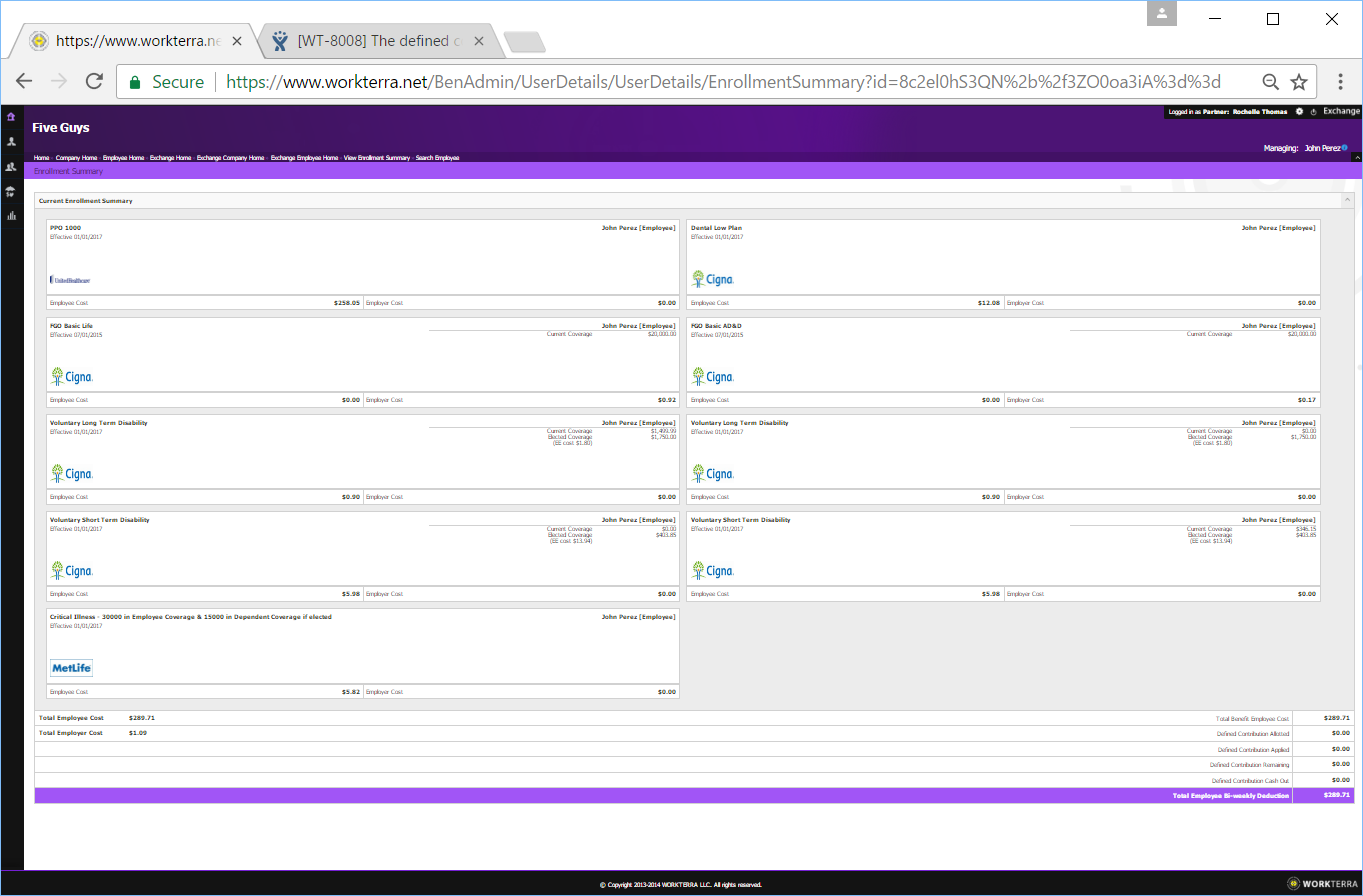
Task: Click the home icon in the left sidebar
Action: click(11, 117)
